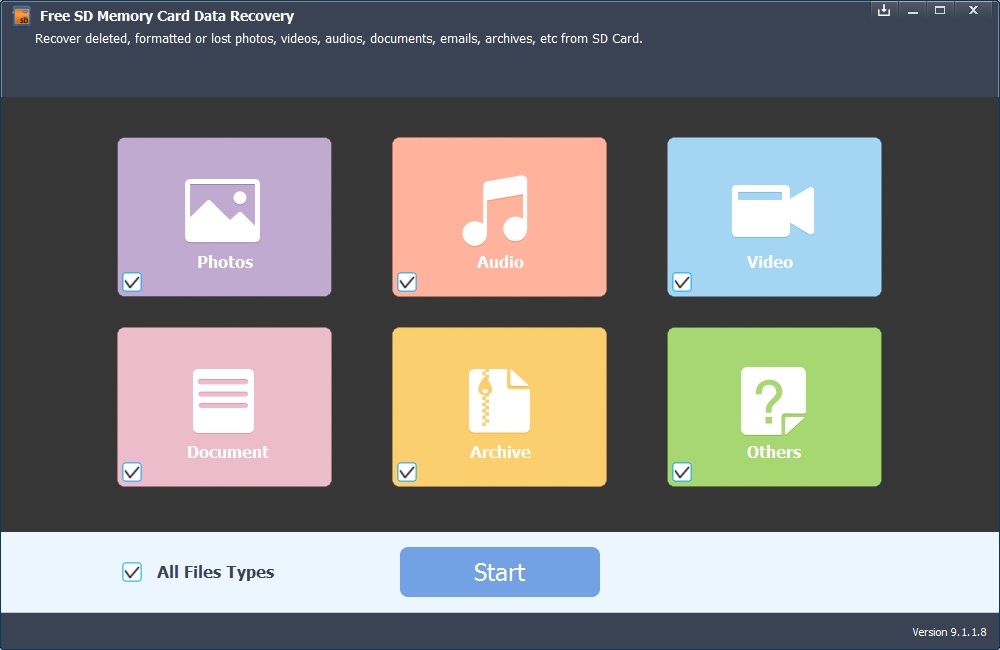1000x650 pixels.
Task: Uncheck the Archive checkbox
Action: (407, 472)
